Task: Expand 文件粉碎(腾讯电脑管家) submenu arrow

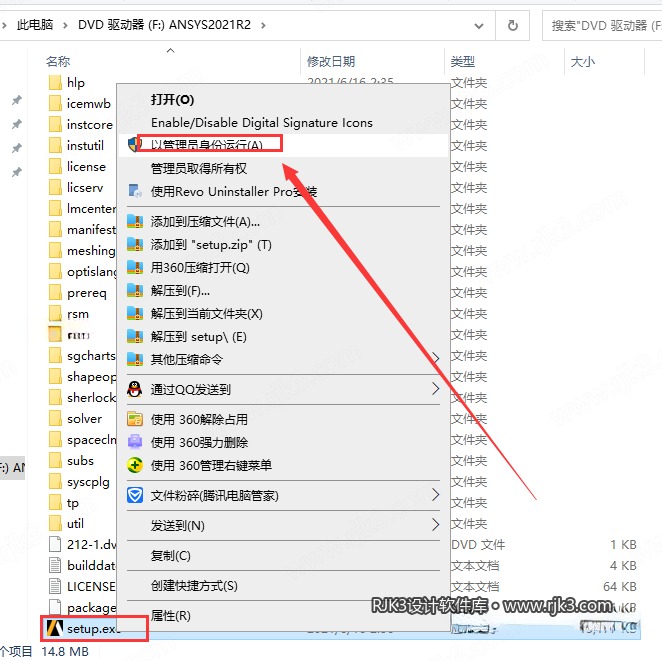Action: 436,495
